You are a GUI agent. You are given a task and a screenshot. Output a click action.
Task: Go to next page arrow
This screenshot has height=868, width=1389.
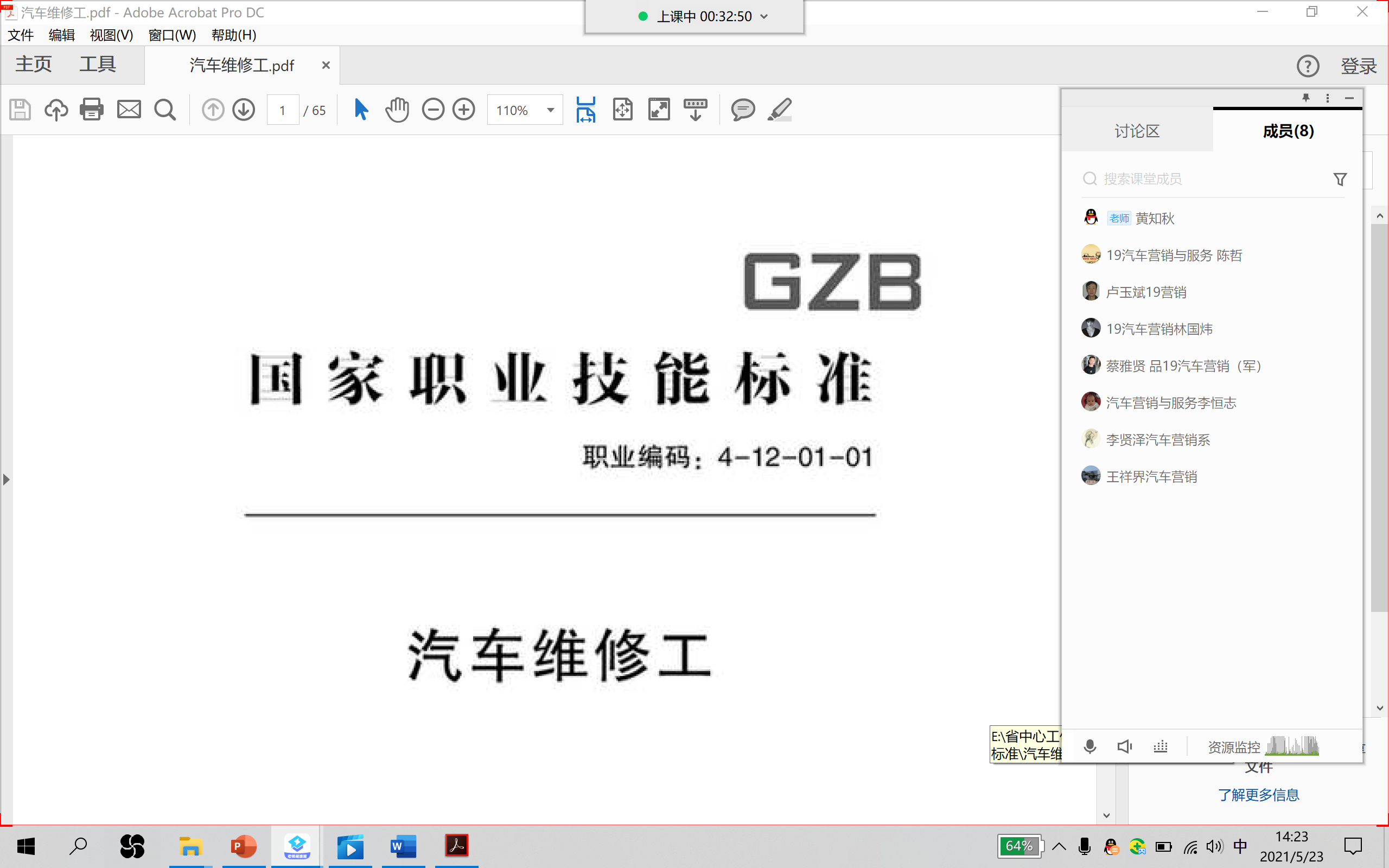[244, 109]
